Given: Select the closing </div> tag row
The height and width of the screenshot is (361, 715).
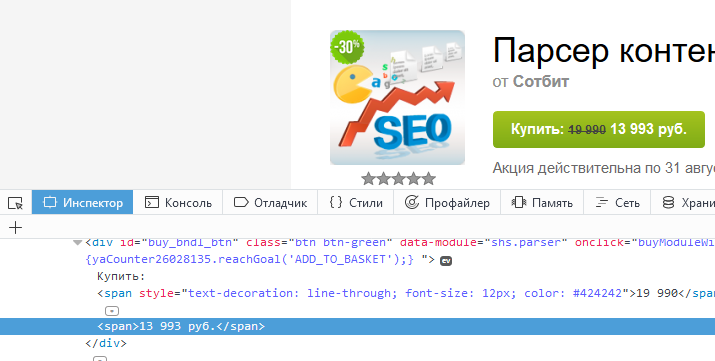Looking at the screenshot, I should (x=106, y=343).
